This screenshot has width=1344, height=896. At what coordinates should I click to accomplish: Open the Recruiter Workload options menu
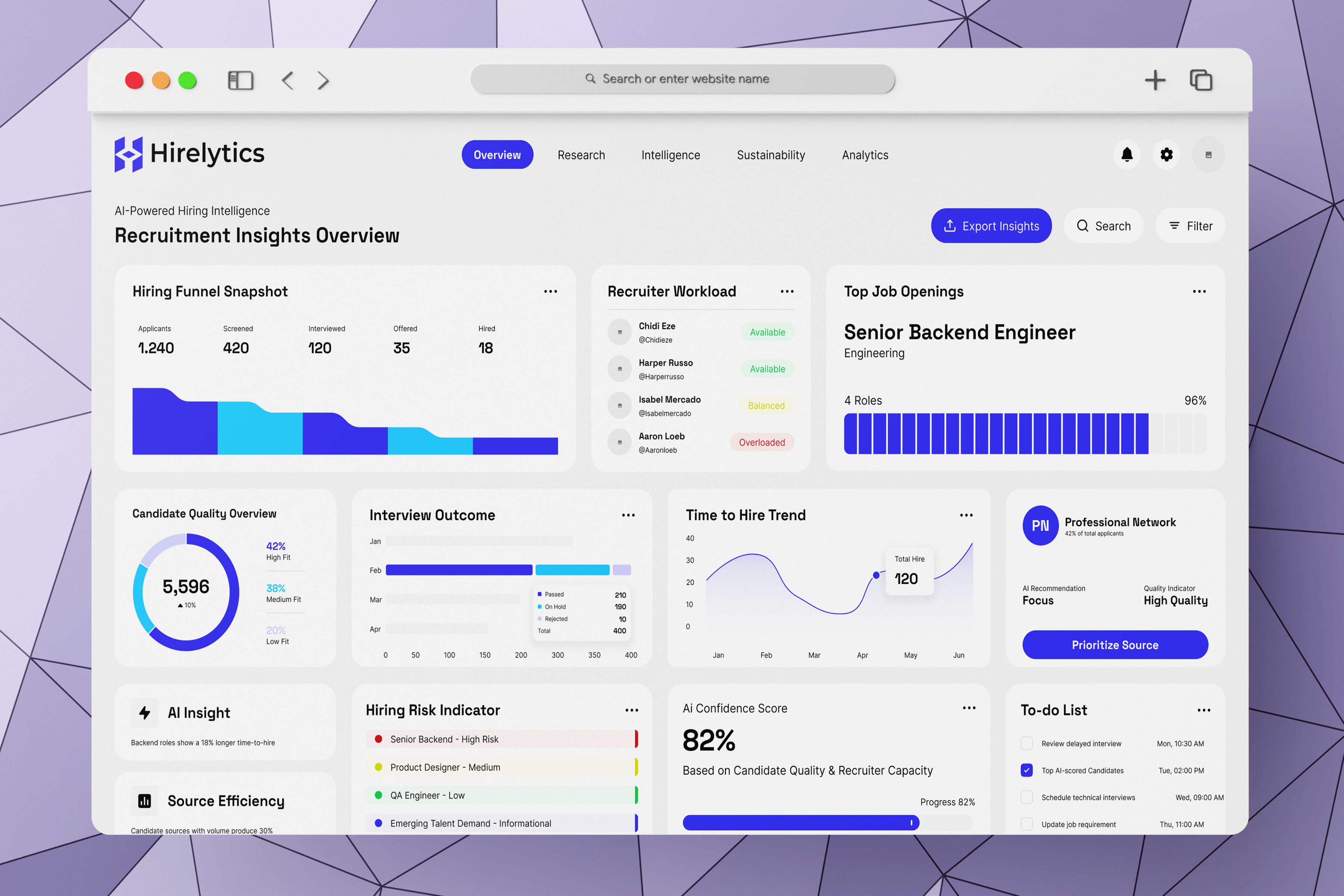point(787,292)
